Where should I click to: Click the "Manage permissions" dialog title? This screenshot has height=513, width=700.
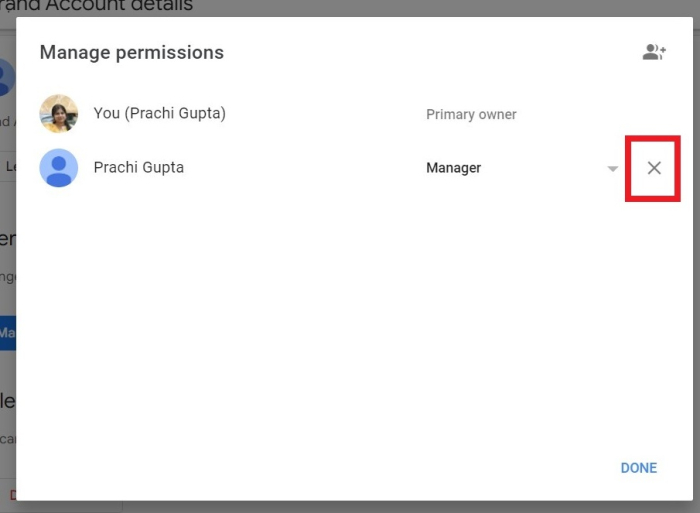click(132, 52)
